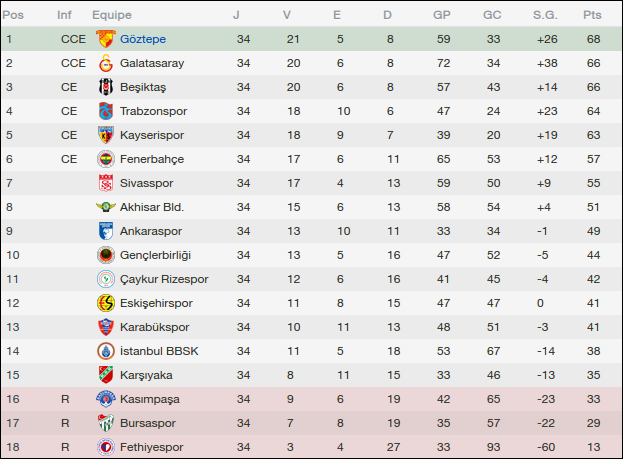Screen dimensions: 623x459
Task: Click the GP column header
Action: [x=441, y=15]
